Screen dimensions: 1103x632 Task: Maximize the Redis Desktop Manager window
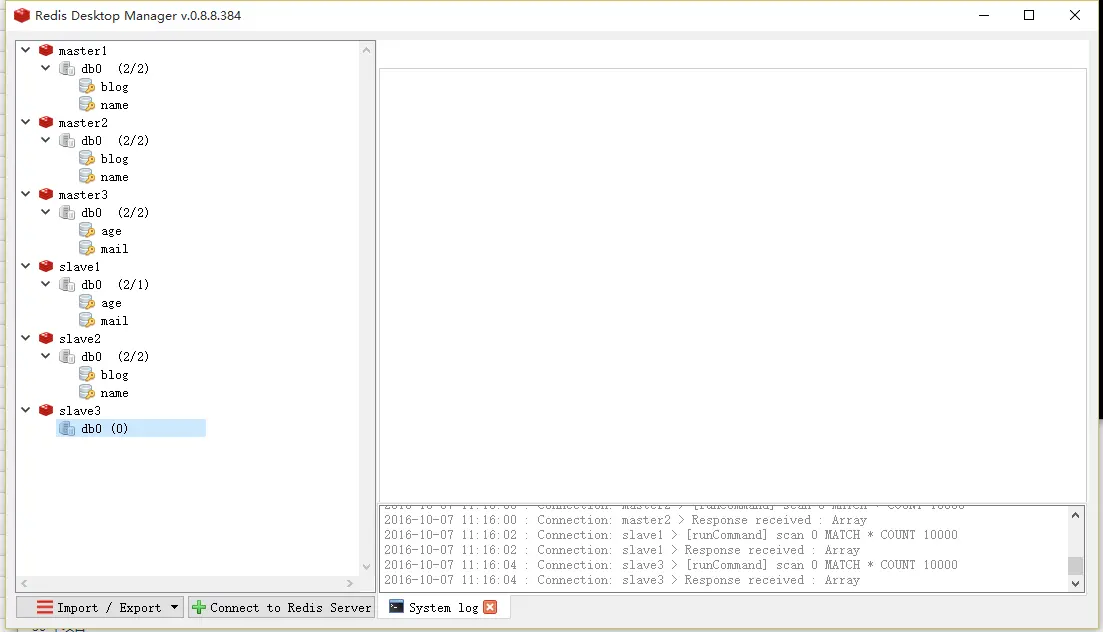pos(1028,15)
